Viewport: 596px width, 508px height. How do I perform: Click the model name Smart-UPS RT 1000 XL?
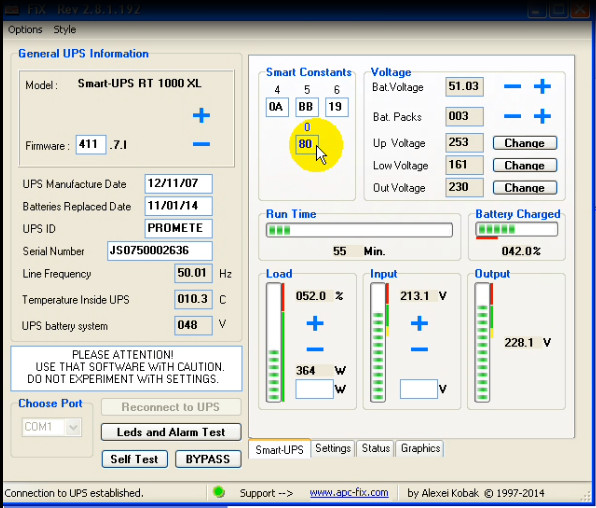point(139,83)
